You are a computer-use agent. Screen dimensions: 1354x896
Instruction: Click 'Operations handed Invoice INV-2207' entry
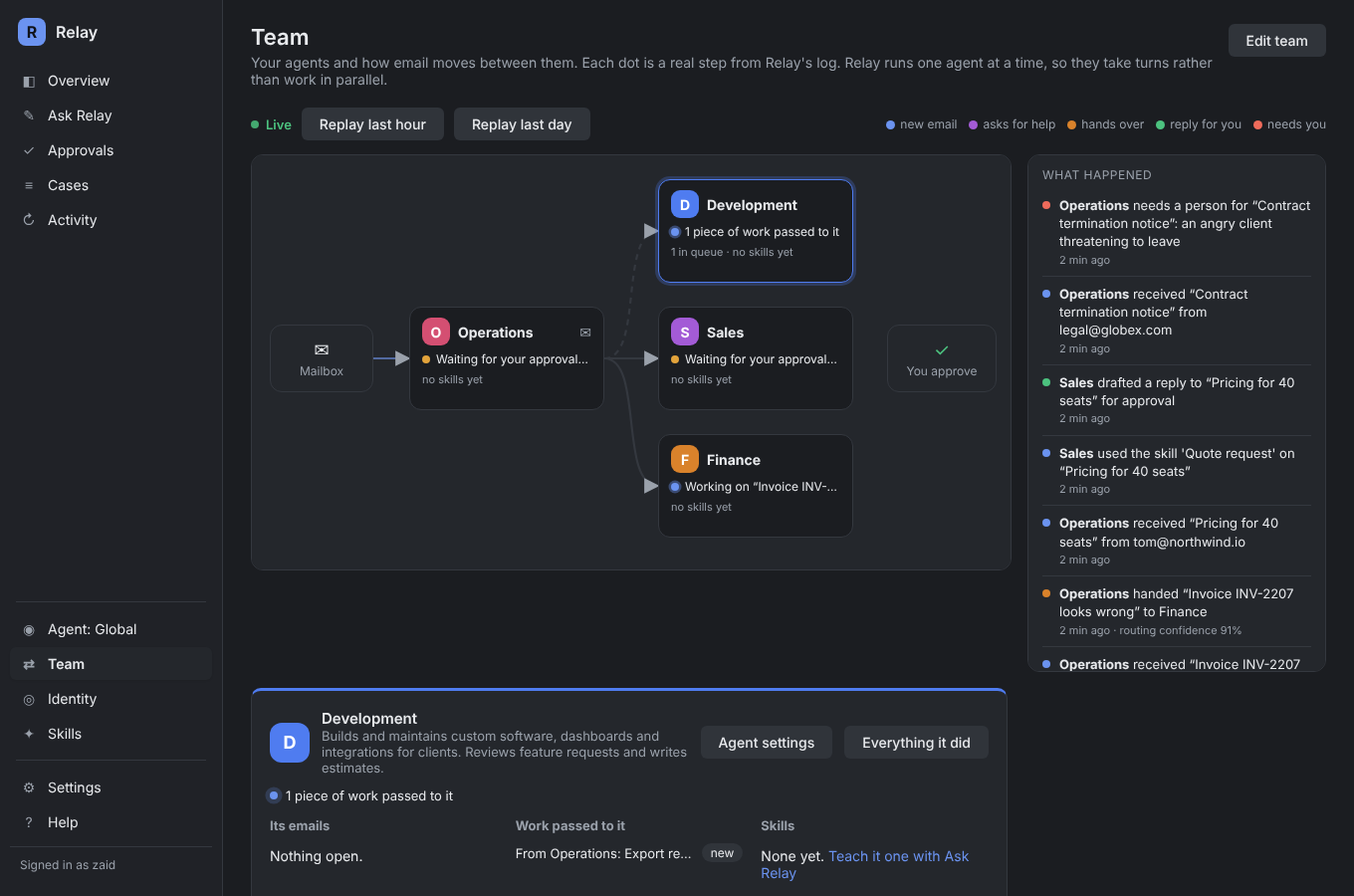tap(1177, 611)
